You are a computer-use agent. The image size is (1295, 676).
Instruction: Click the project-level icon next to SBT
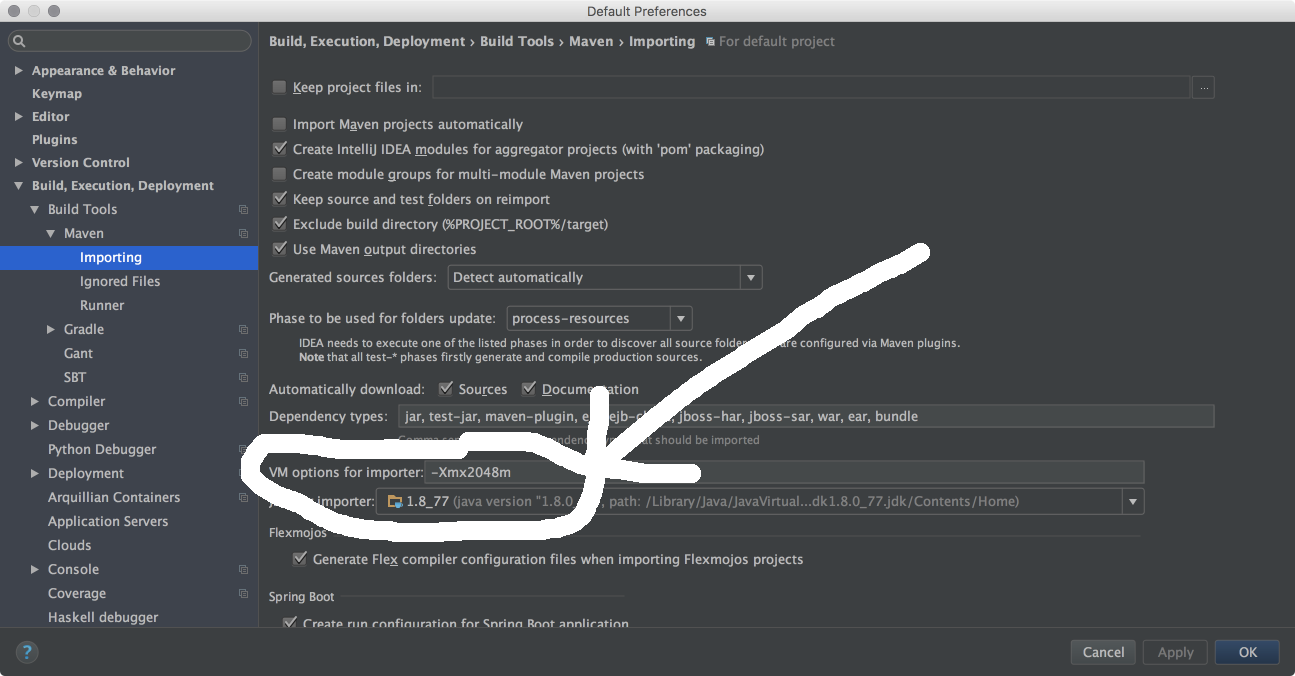click(243, 378)
